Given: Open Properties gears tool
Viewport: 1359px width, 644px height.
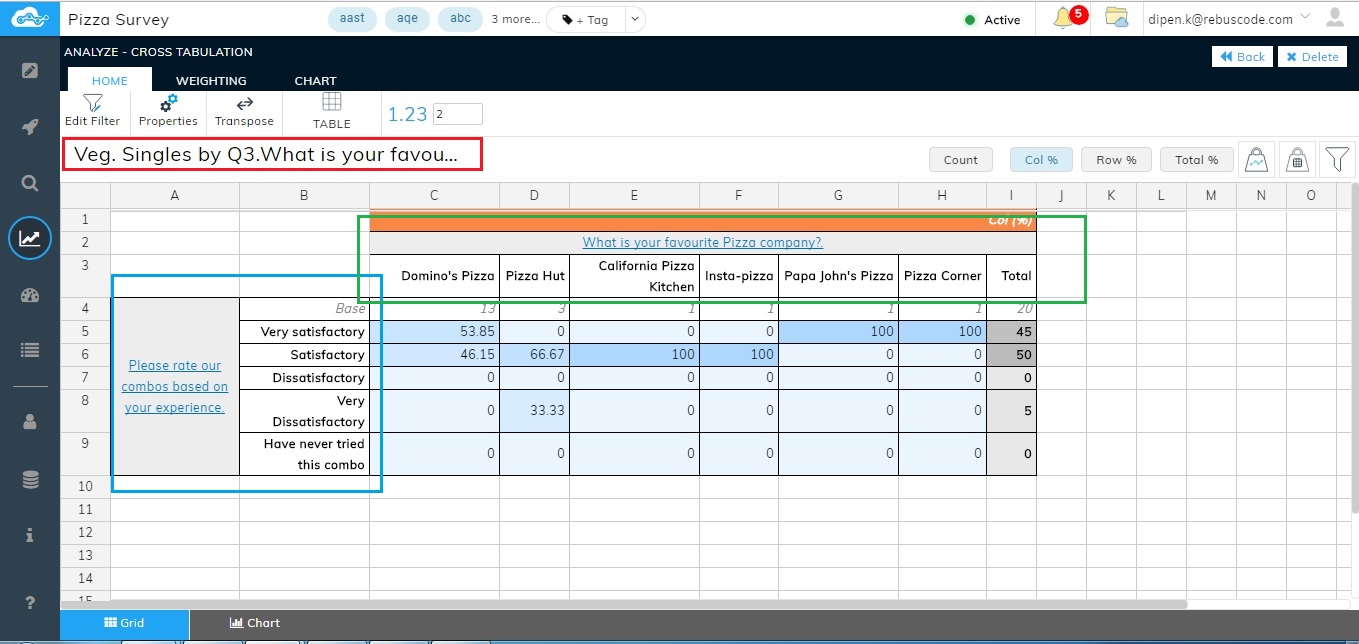Looking at the screenshot, I should pos(168,111).
